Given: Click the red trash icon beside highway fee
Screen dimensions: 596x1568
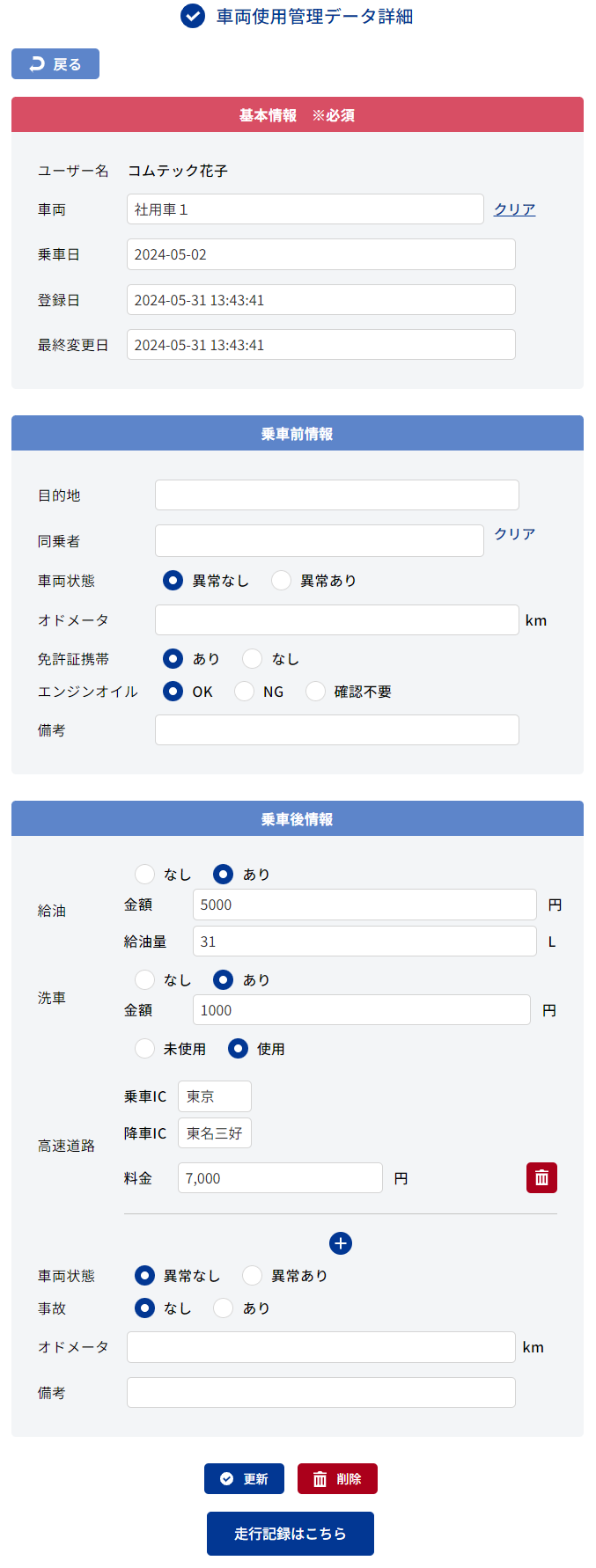Looking at the screenshot, I should coord(541,1177).
